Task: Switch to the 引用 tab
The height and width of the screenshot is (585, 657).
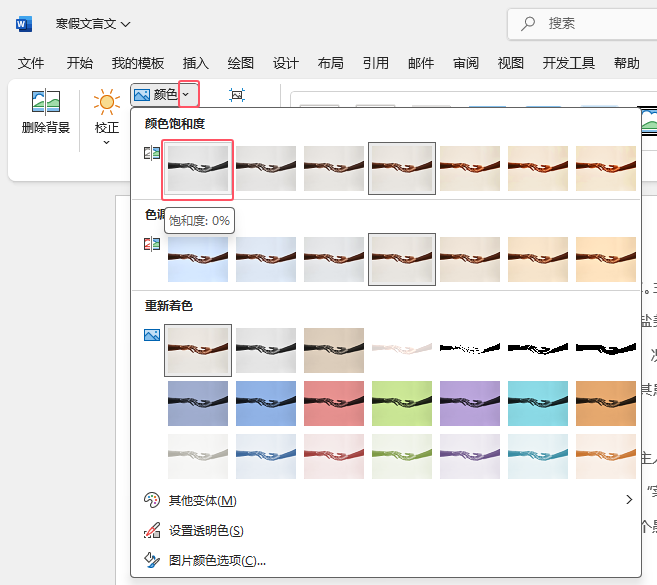Action: click(x=376, y=63)
